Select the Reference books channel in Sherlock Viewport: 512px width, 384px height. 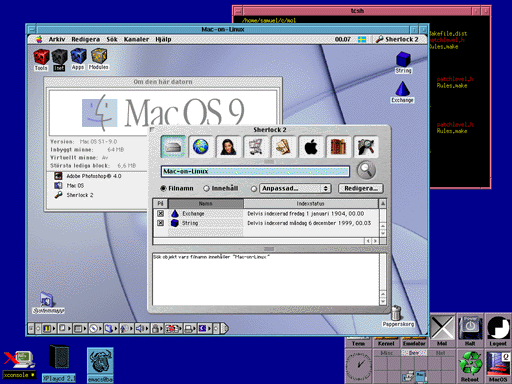coord(338,146)
